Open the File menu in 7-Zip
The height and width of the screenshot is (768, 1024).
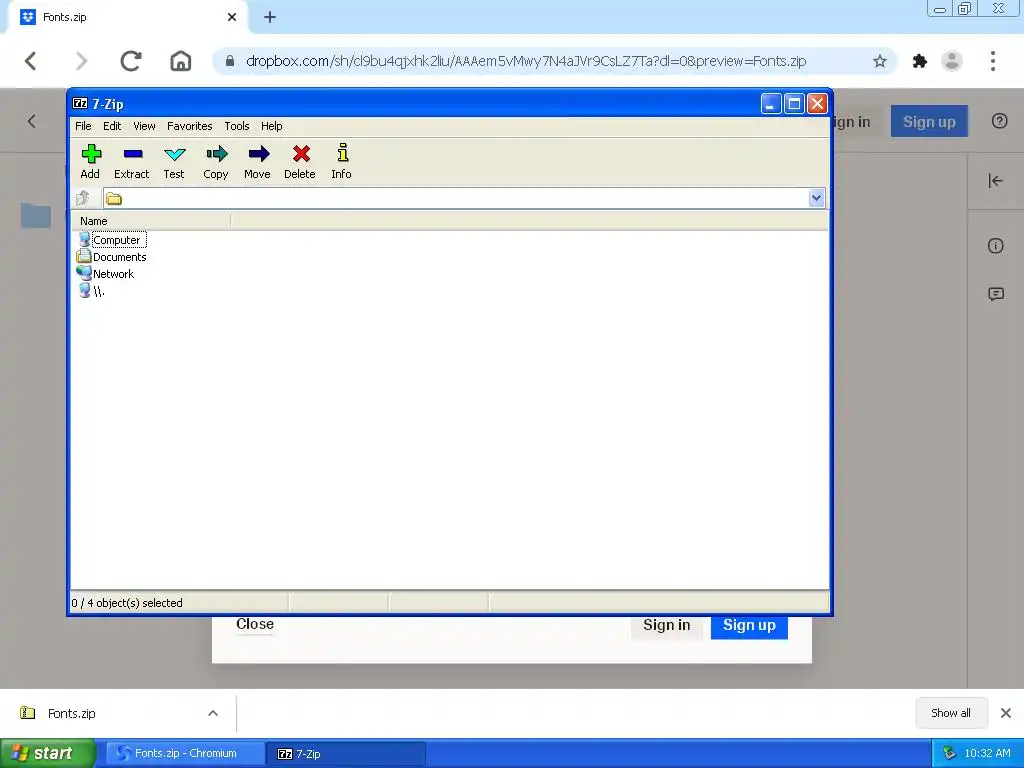click(83, 126)
